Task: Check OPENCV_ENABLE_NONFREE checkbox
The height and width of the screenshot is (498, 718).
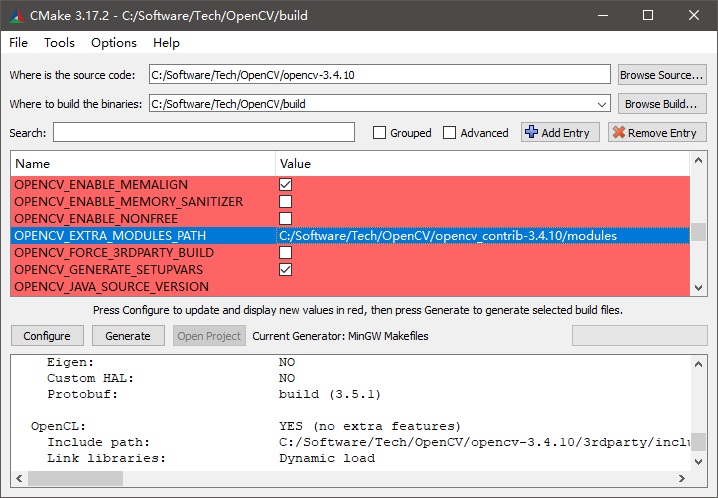Action: pos(285,218)
